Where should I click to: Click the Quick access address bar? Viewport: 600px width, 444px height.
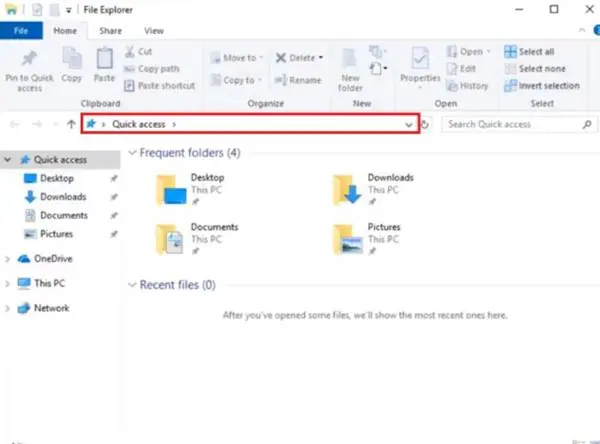click(x=250, y=124)
